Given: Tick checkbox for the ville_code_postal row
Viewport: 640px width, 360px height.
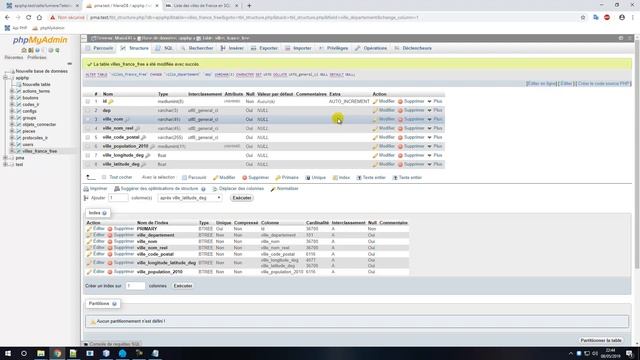Looking at the screenshot, I should pos(88,137).
